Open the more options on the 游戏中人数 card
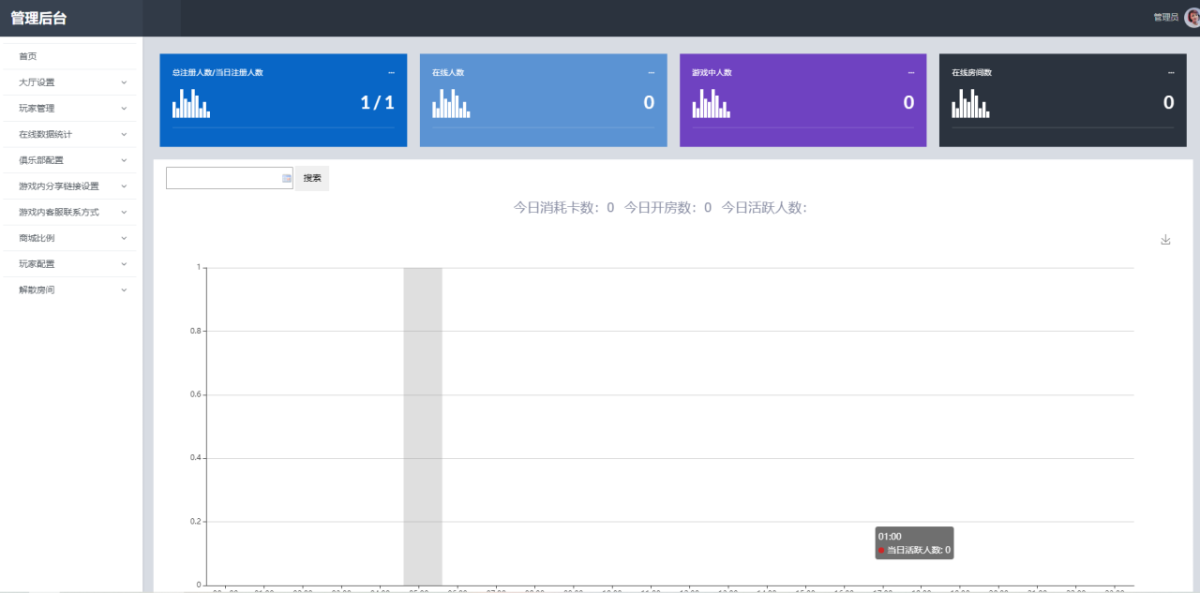This screenshot has height=593, width=1200. 911,73
